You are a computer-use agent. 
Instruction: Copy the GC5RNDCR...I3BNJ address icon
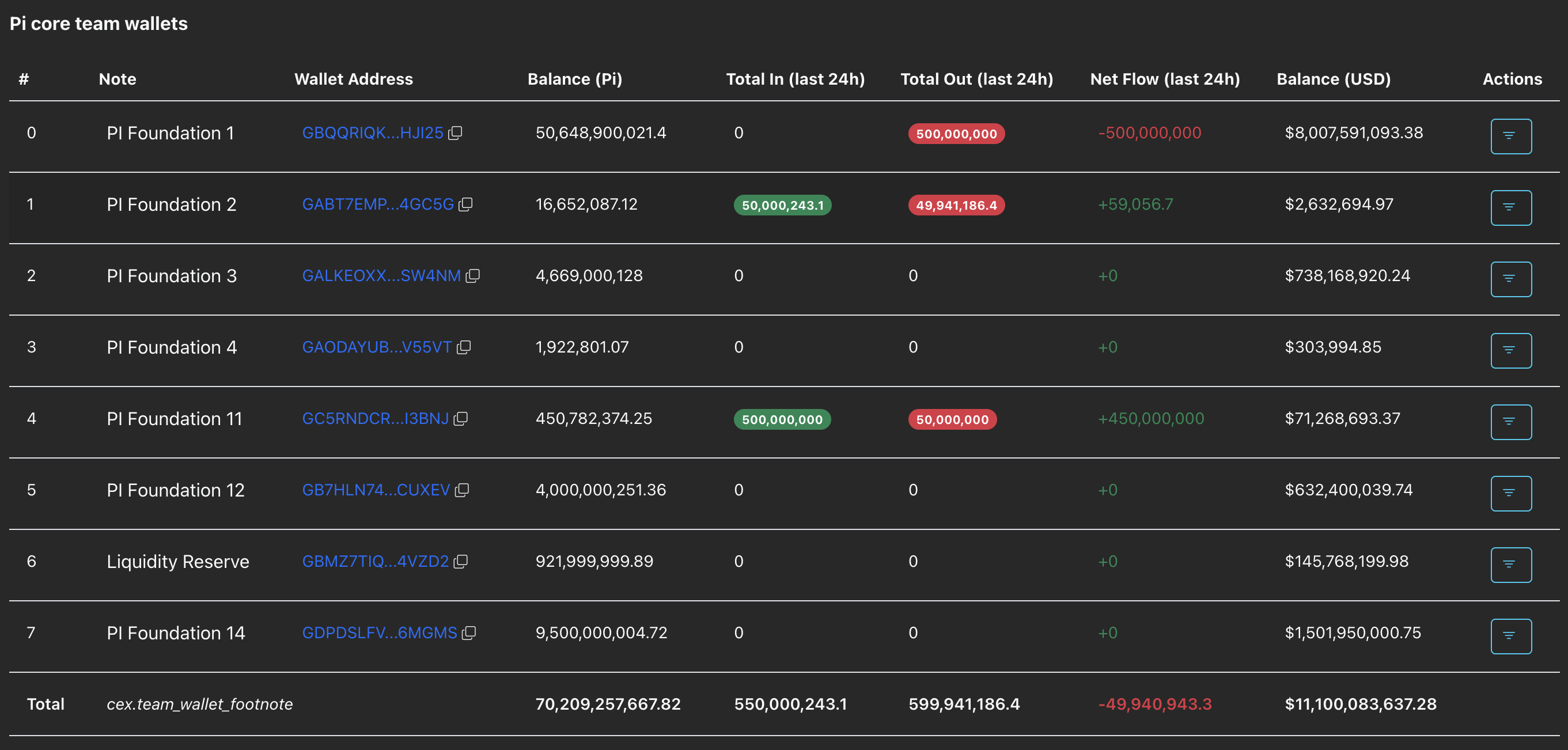pos(461,419)
